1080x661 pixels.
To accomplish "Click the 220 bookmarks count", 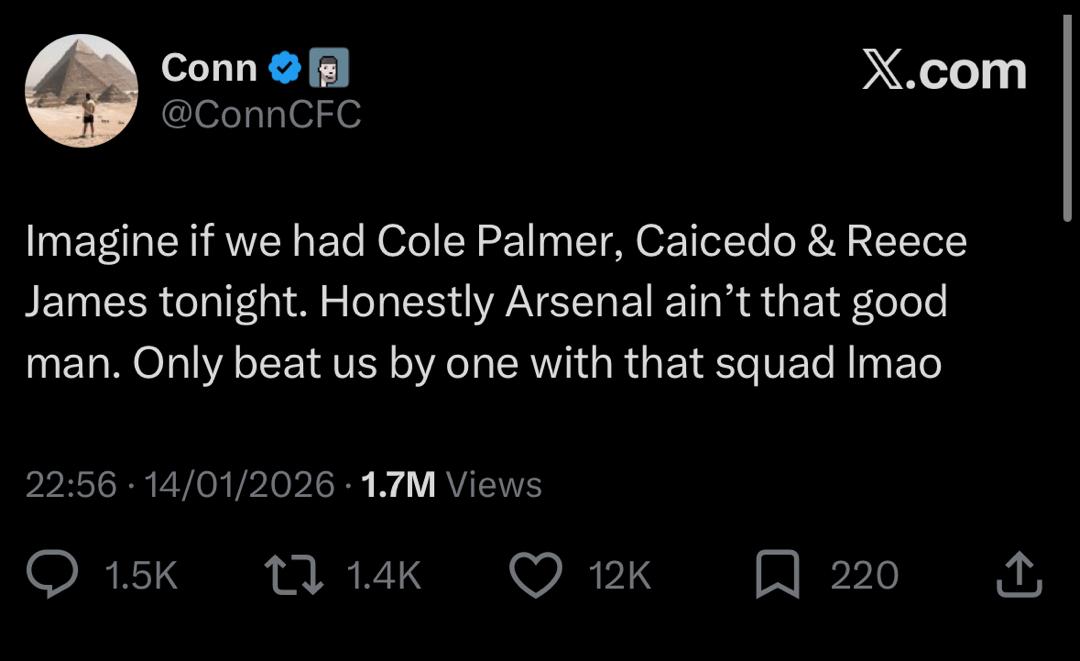I will [864, 576].
